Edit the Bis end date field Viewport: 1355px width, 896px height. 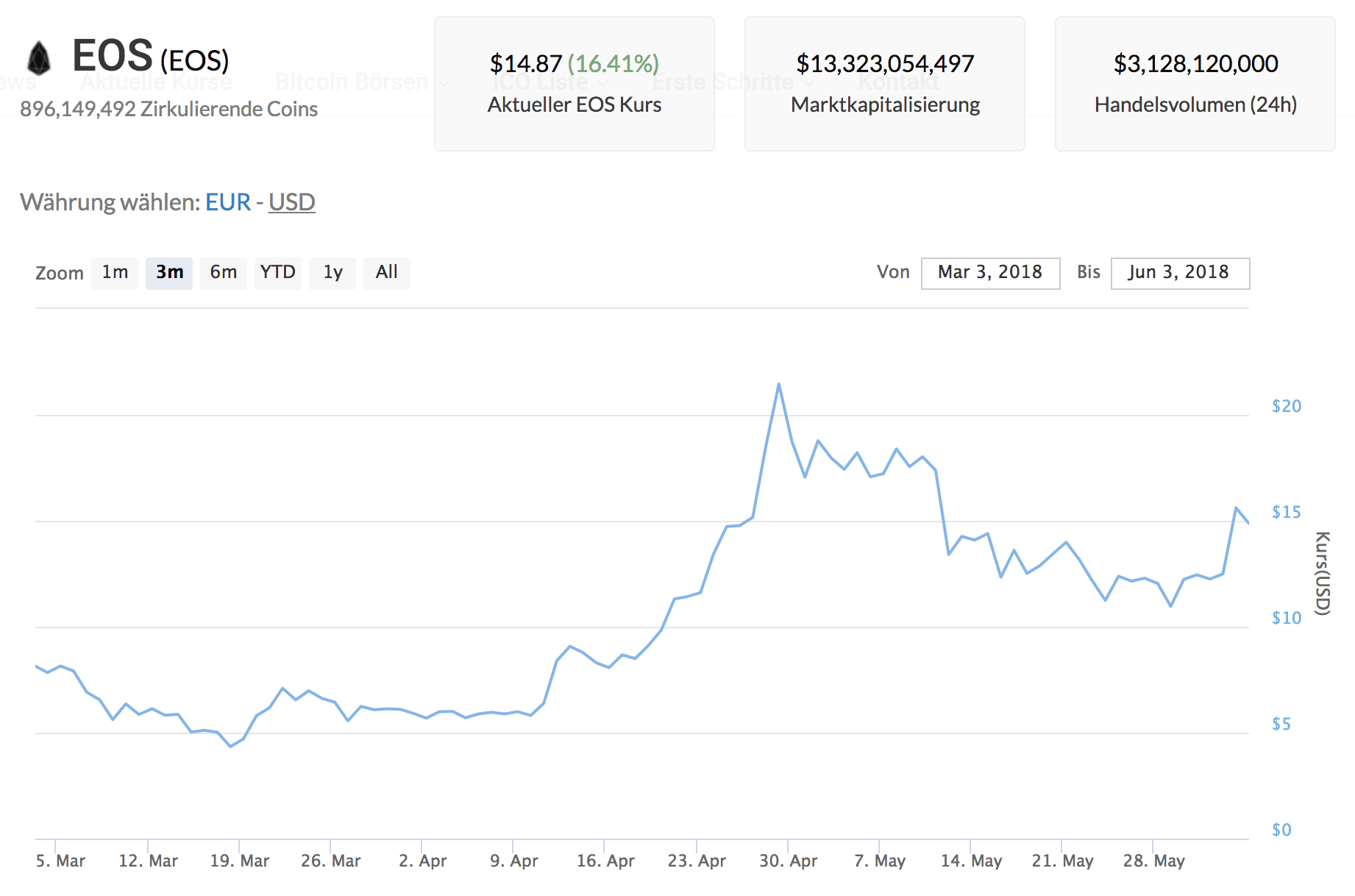[1180, 273]
